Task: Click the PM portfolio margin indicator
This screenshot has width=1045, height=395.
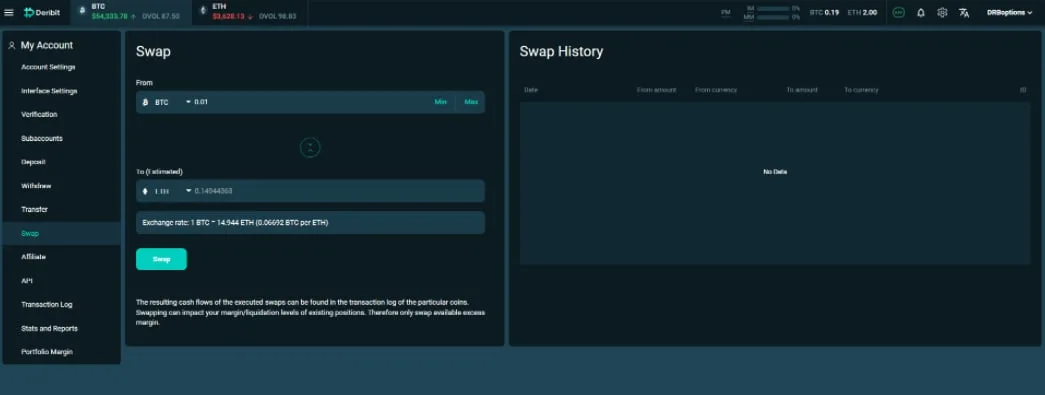Action: pyautogui.click(x=726, y=12)
